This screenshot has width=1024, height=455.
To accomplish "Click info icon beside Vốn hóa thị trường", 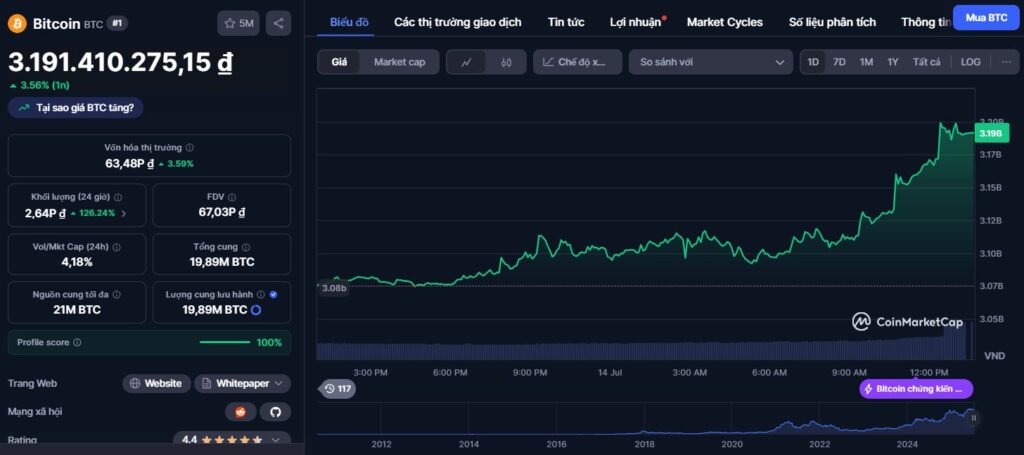I will click(x=189, y=148).
